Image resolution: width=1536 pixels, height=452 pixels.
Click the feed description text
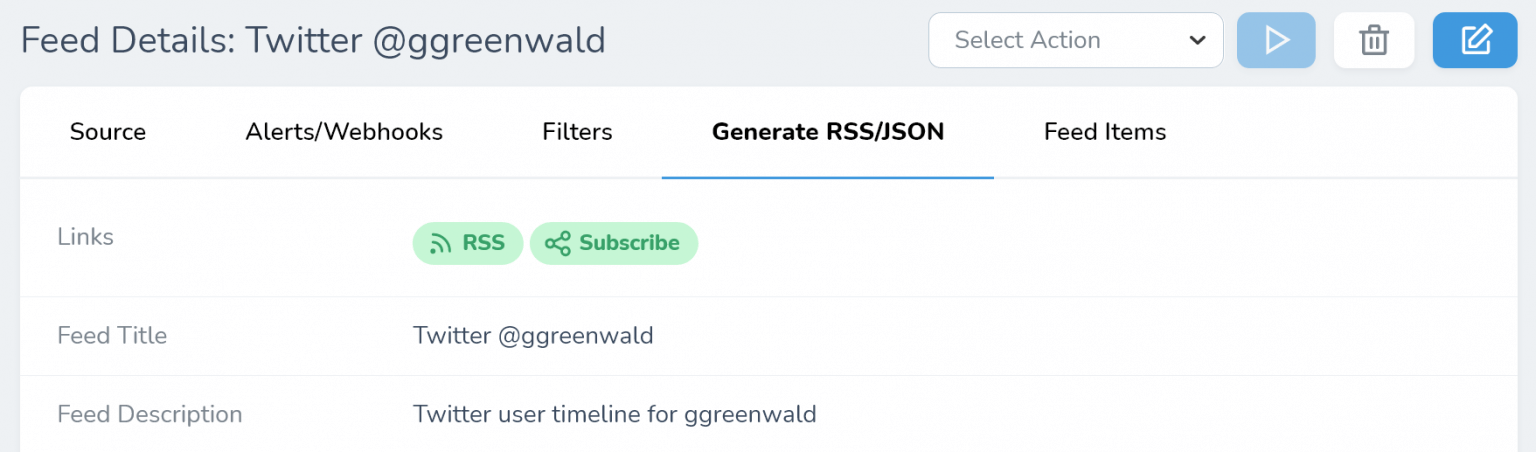click(x=614, y=414)
